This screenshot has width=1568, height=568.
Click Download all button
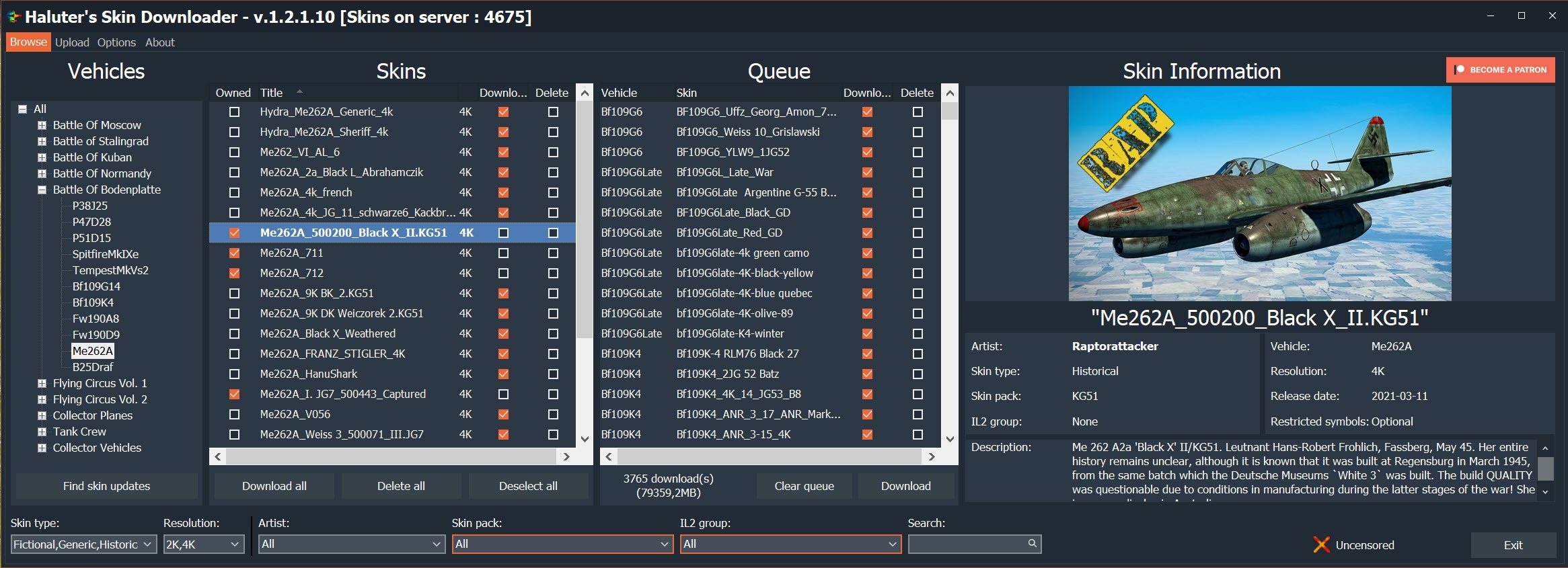click(x=274, y=486)
